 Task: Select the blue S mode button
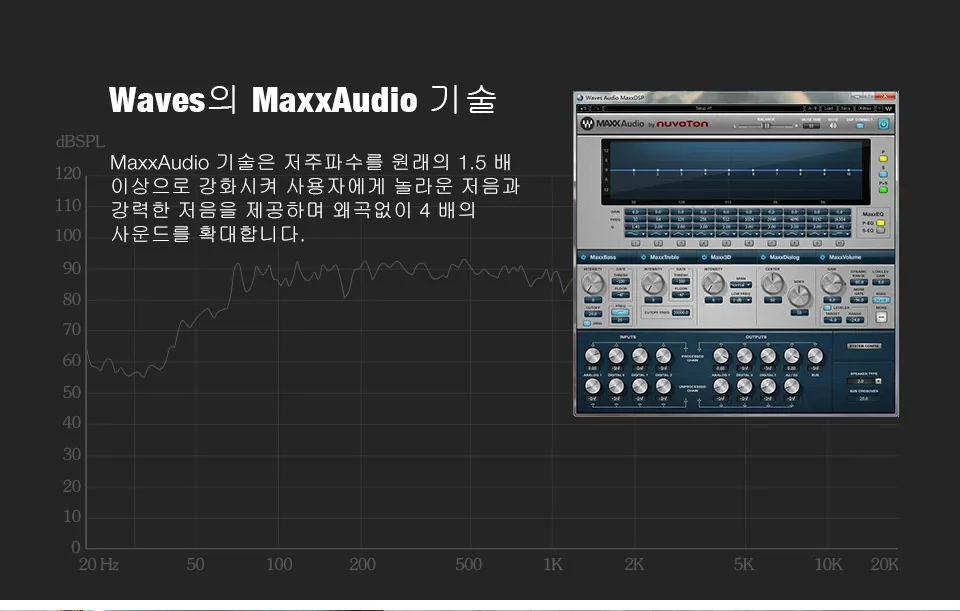click(883, 174)
